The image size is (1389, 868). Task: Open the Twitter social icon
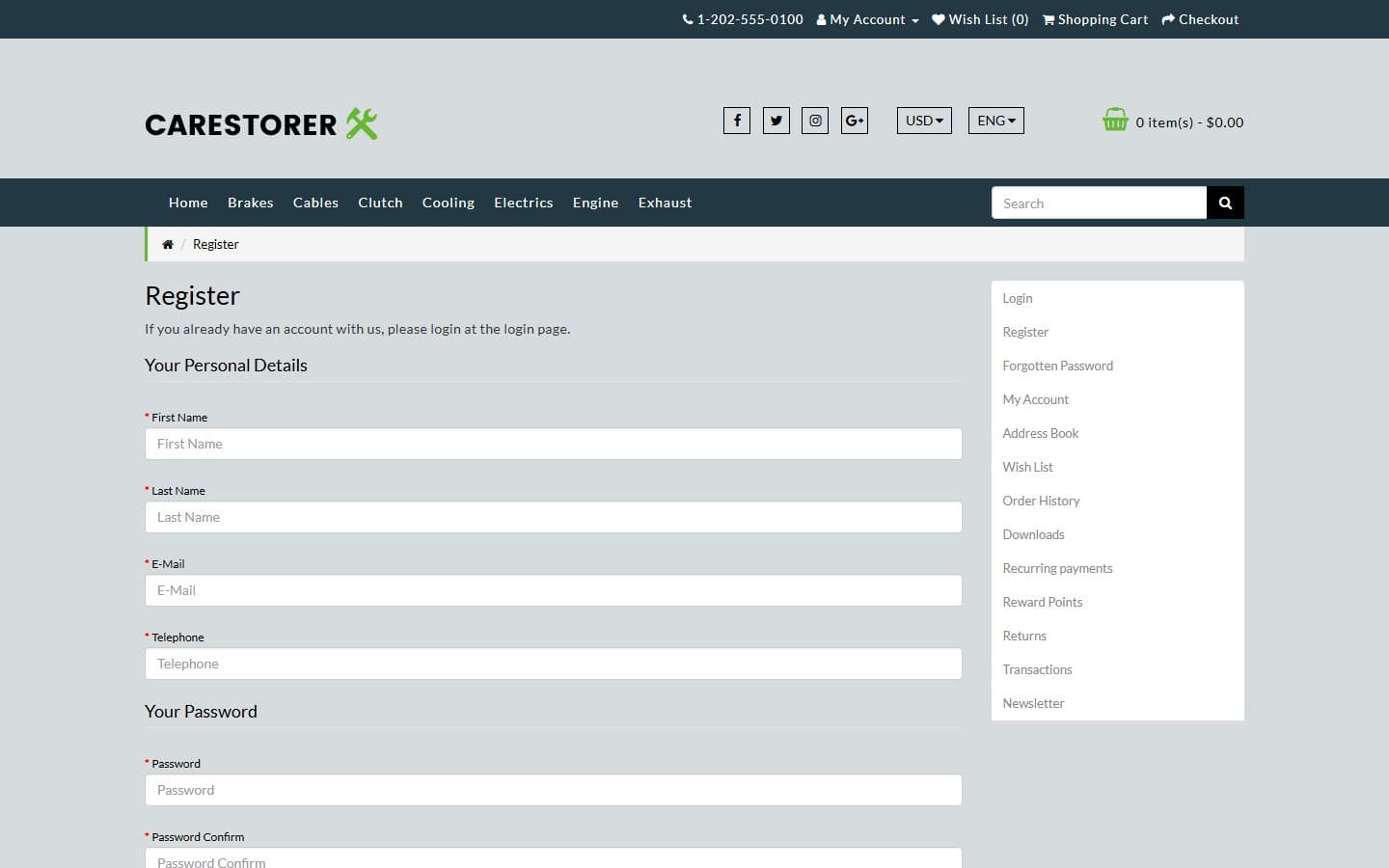click(x=776, y=121)
